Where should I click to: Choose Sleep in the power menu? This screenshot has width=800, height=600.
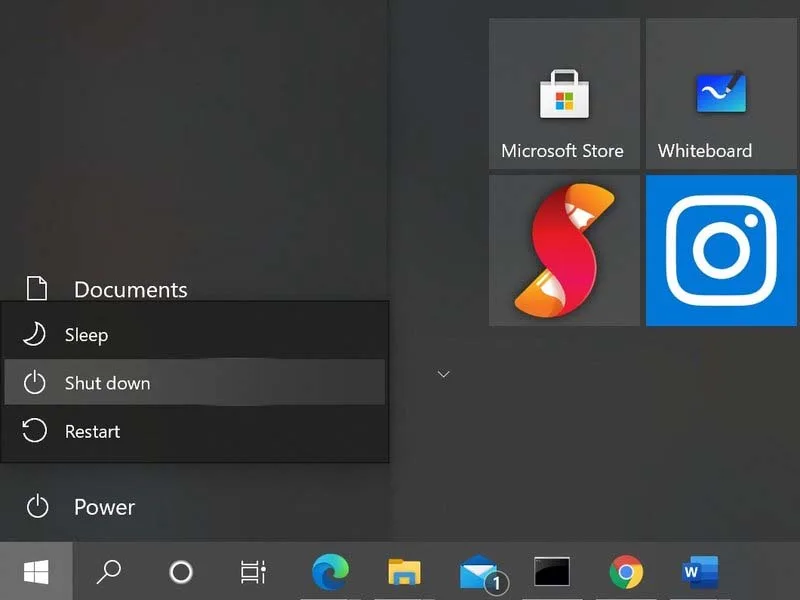194,335
